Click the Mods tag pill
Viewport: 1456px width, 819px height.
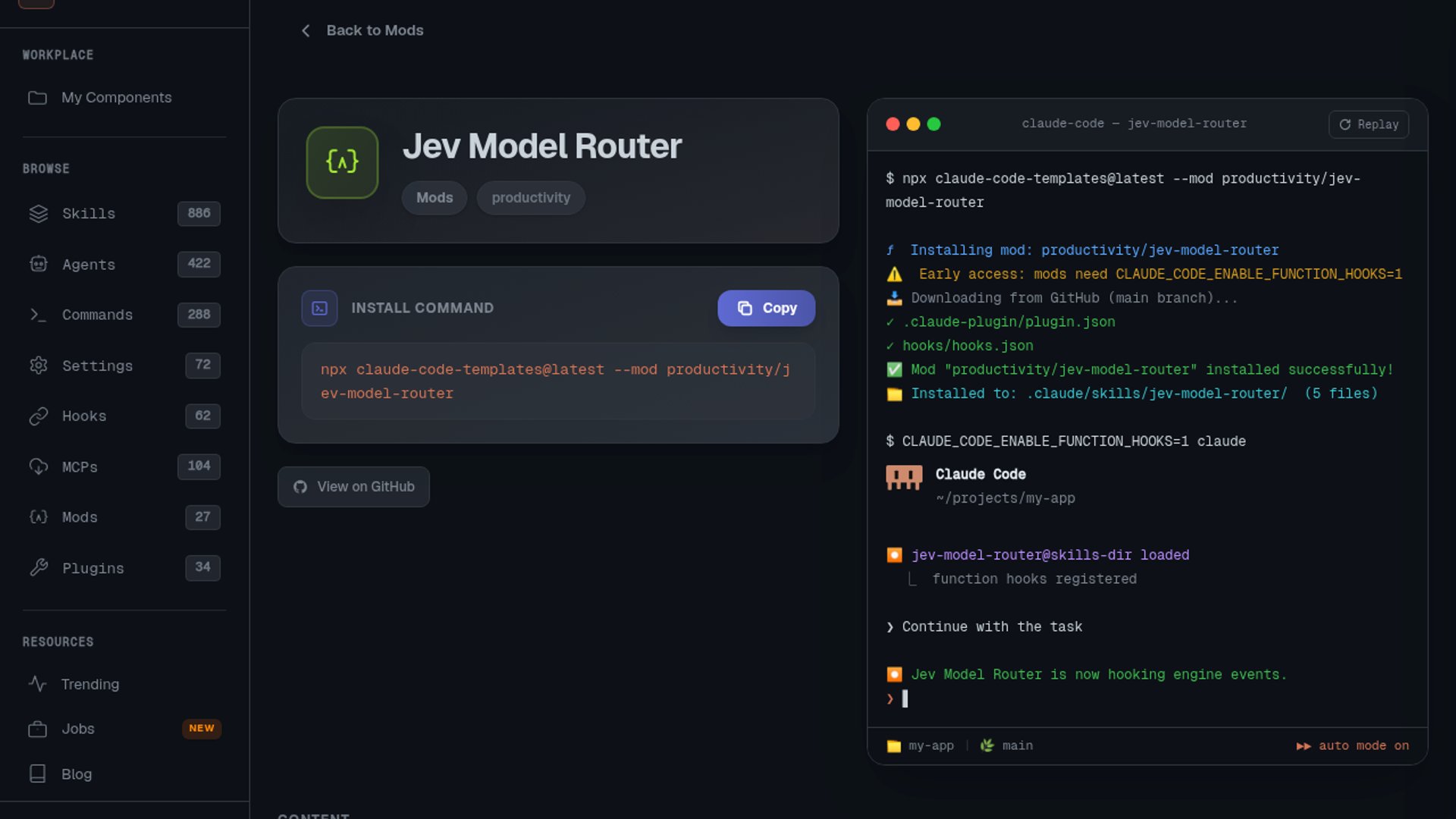tap(435, 198)
